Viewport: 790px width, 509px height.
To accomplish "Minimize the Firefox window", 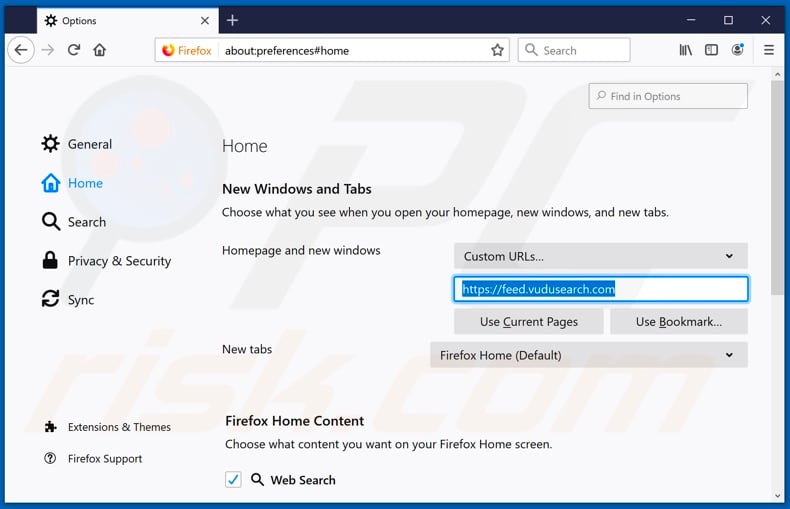I will (691, 20).
